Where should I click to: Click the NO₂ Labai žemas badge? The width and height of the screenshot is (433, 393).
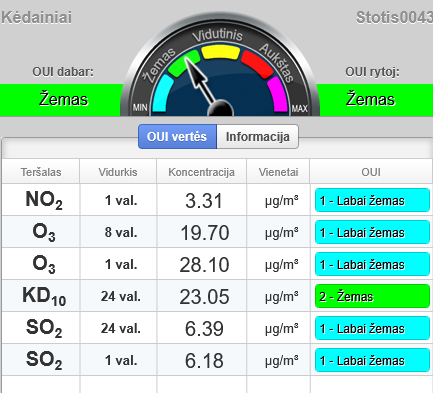[x=372, y=200]
